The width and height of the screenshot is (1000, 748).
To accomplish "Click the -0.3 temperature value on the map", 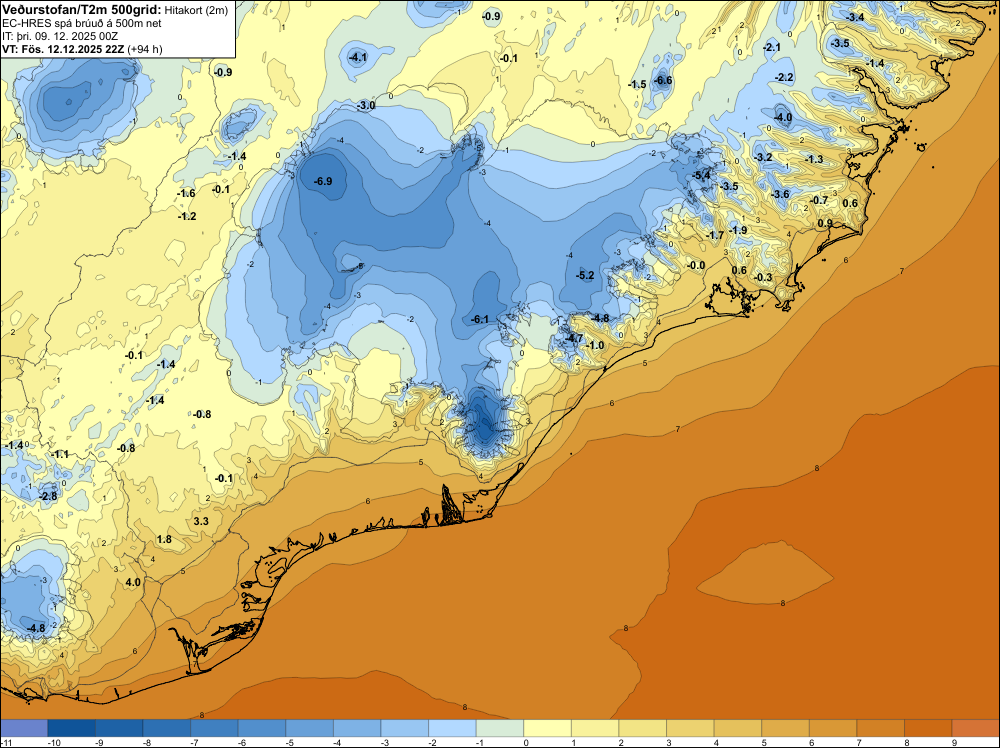I will [x=763, y=277].
